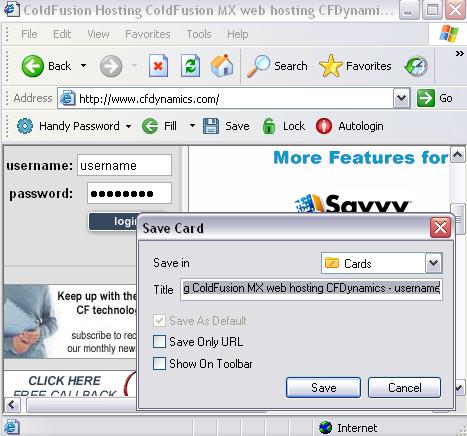467x436 pixels.
Task: Click the page icon in the address bar
Action: pos(67,99)
